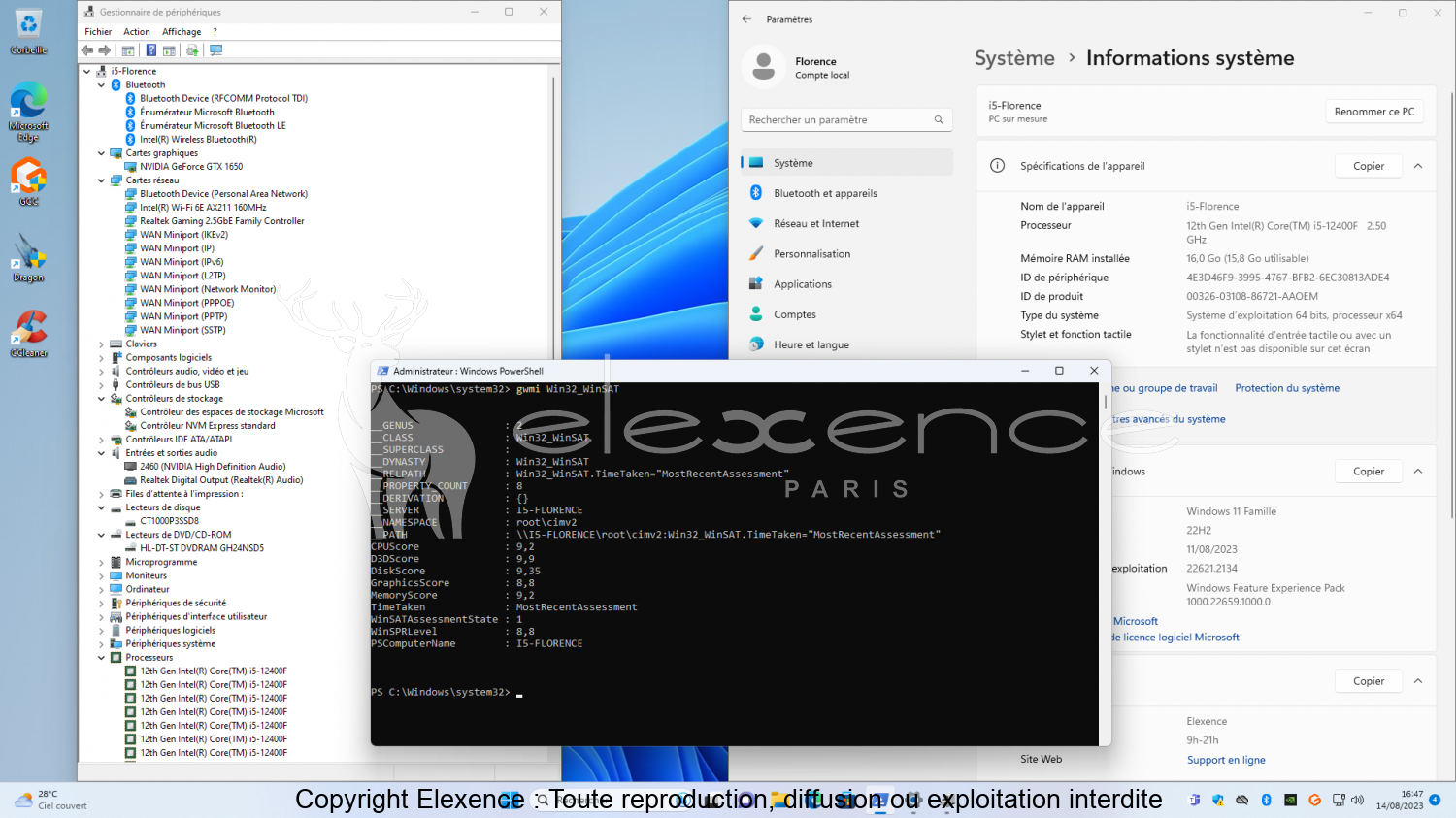Open Protection du système link
1456x818 pixels.
(x=1287, y=388)
